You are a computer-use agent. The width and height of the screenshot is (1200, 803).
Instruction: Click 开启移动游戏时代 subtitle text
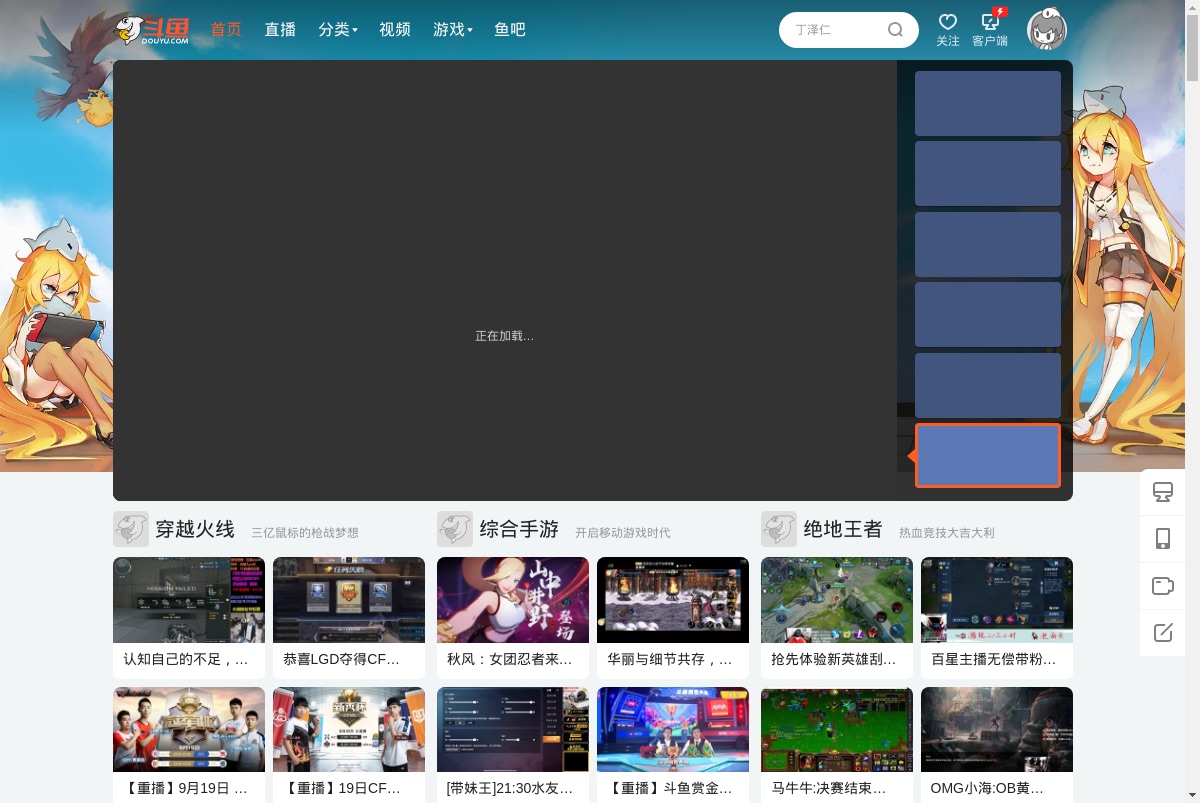(623, 533)
